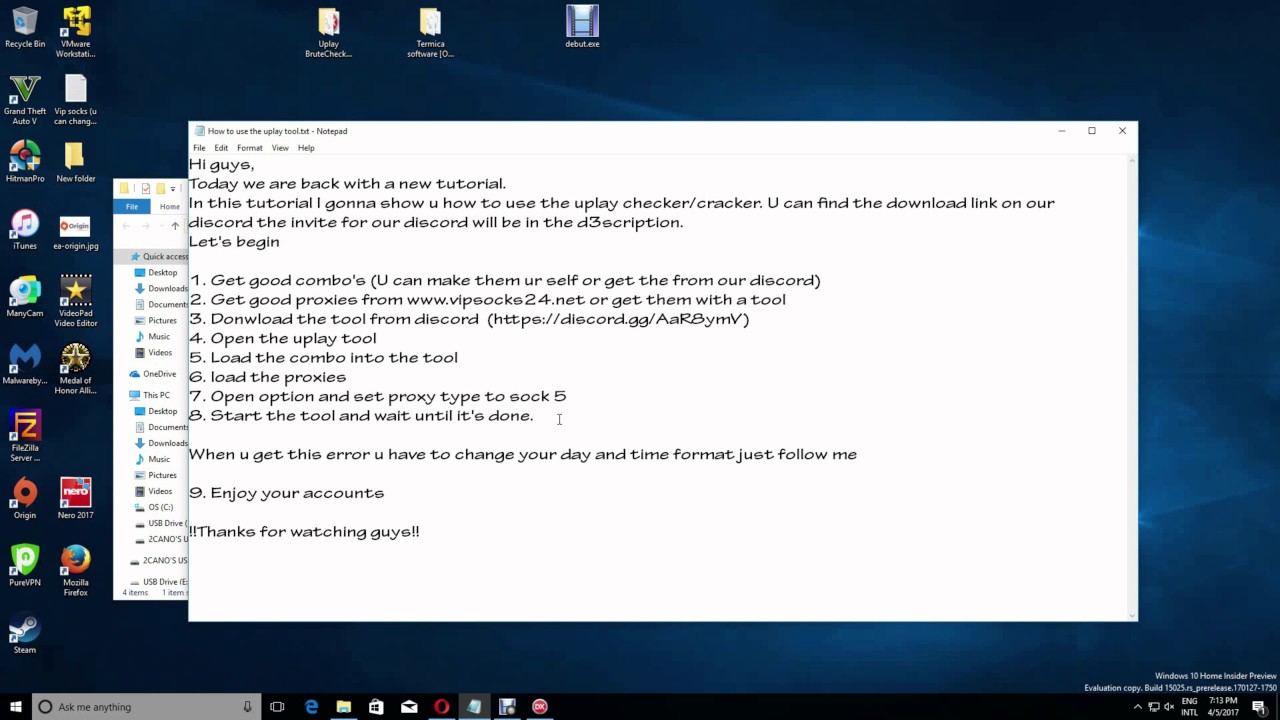Select the FileZilla Server desktop icon
The height and width of the screenshot is (720, 1280).
coord(25,437)
